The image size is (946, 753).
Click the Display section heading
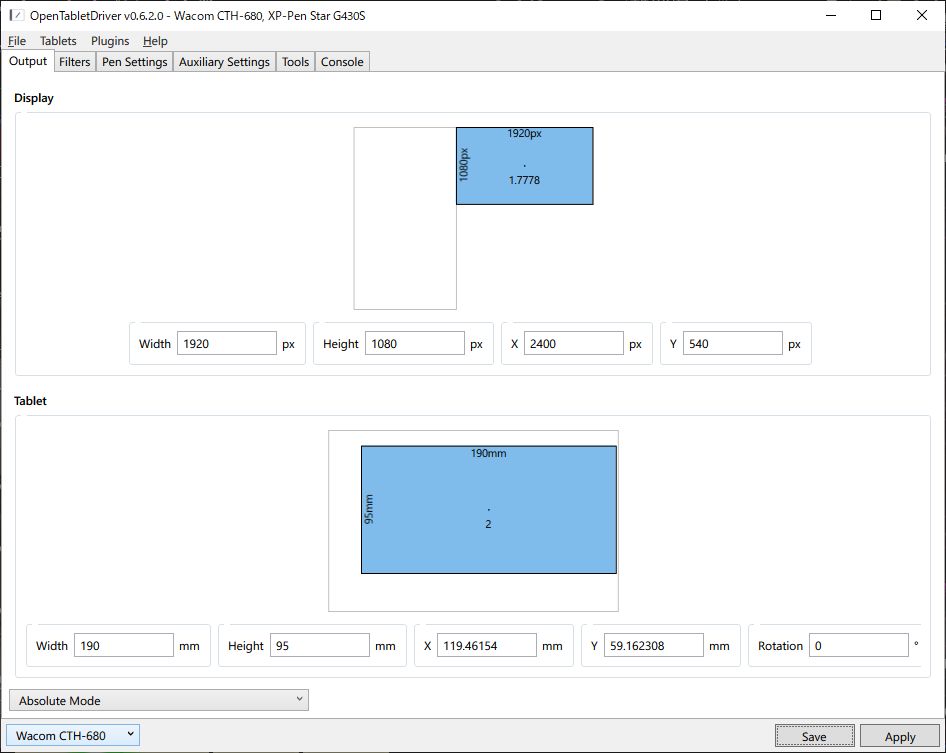pos(34,98)
